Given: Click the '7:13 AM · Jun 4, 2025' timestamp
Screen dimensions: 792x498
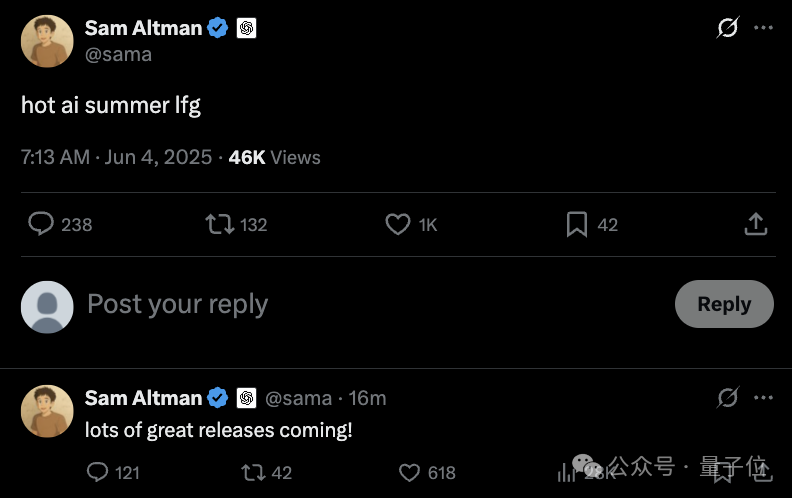Looking at the screenshot, I should tap(116, 157).
